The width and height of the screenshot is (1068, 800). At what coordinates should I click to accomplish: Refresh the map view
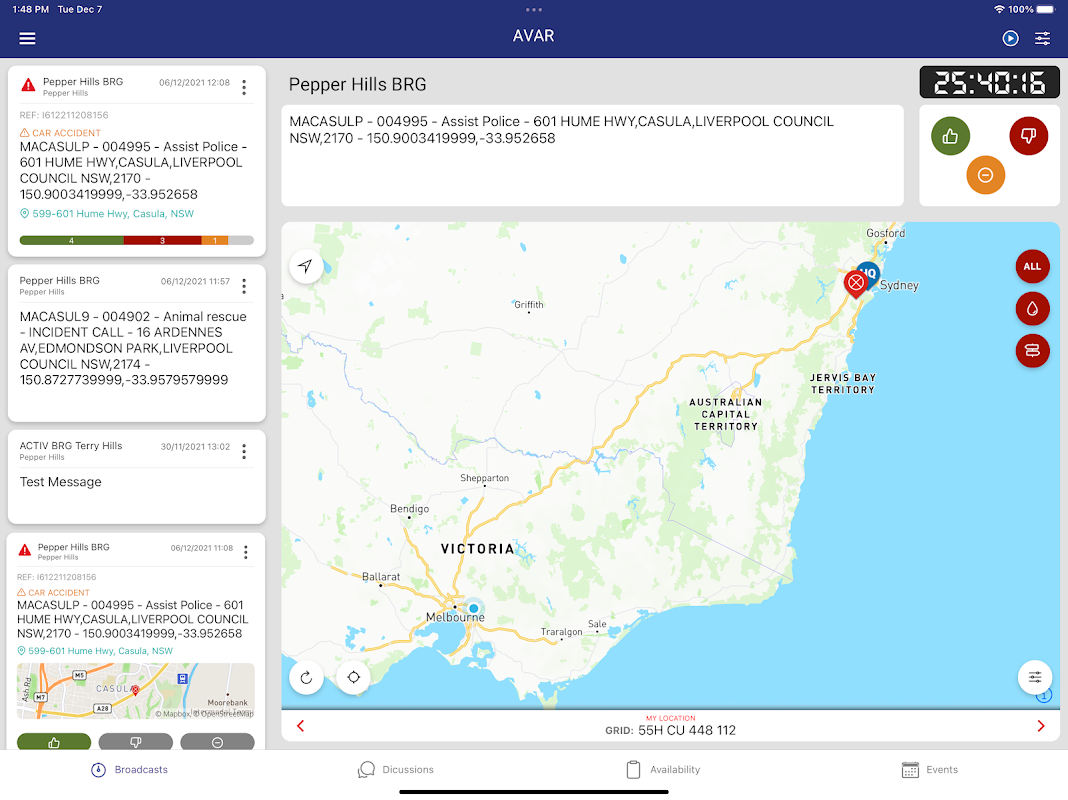(306, 677)
